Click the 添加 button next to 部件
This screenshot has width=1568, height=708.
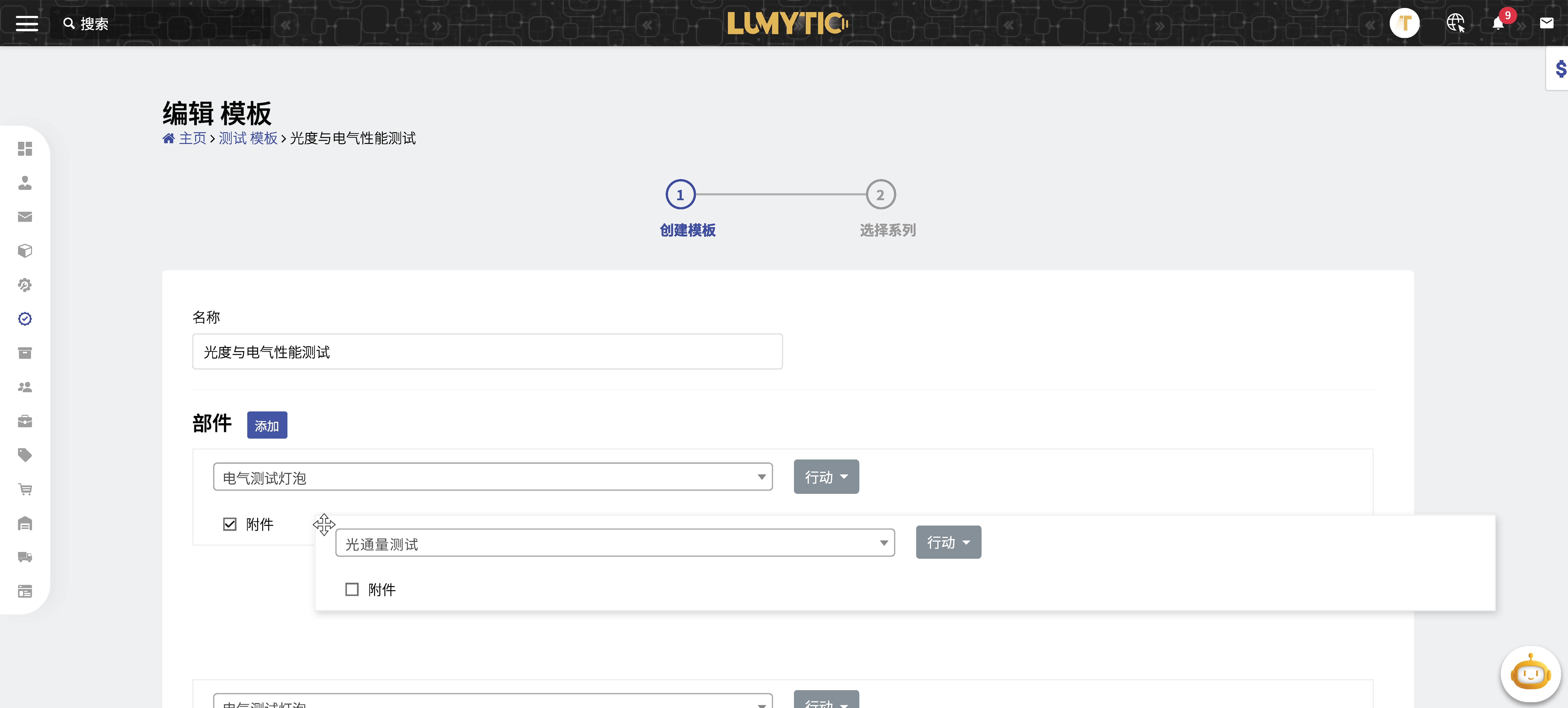[267, 426]
